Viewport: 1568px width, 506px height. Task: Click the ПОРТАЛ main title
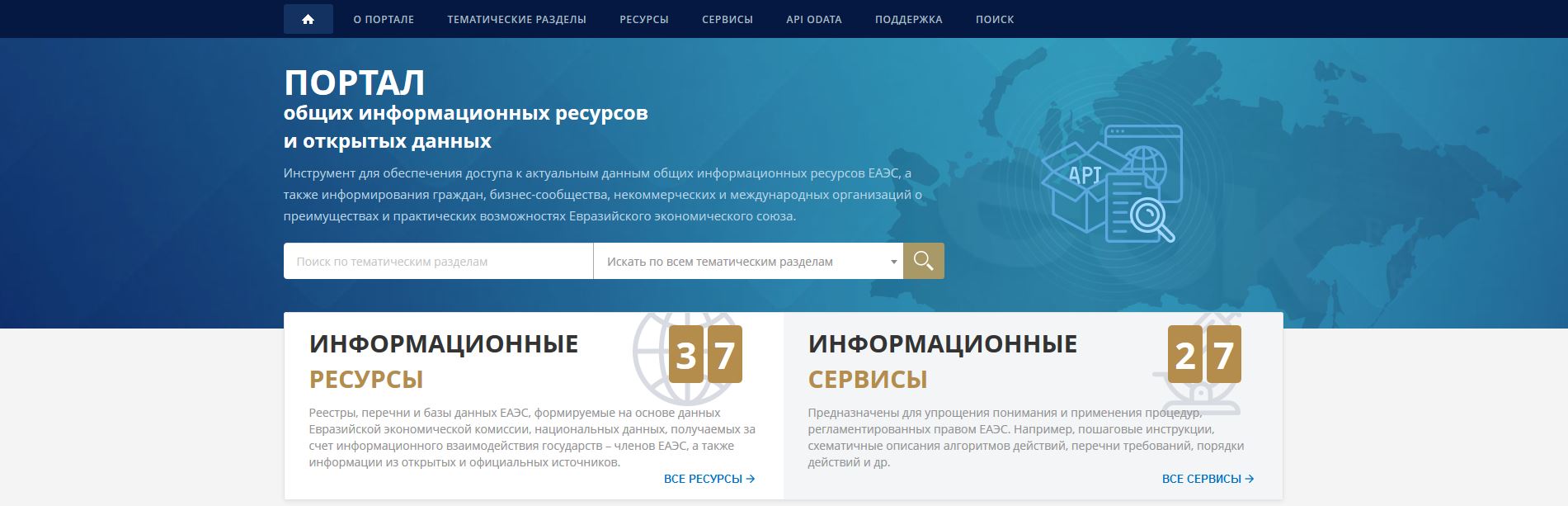coord(355,83)
